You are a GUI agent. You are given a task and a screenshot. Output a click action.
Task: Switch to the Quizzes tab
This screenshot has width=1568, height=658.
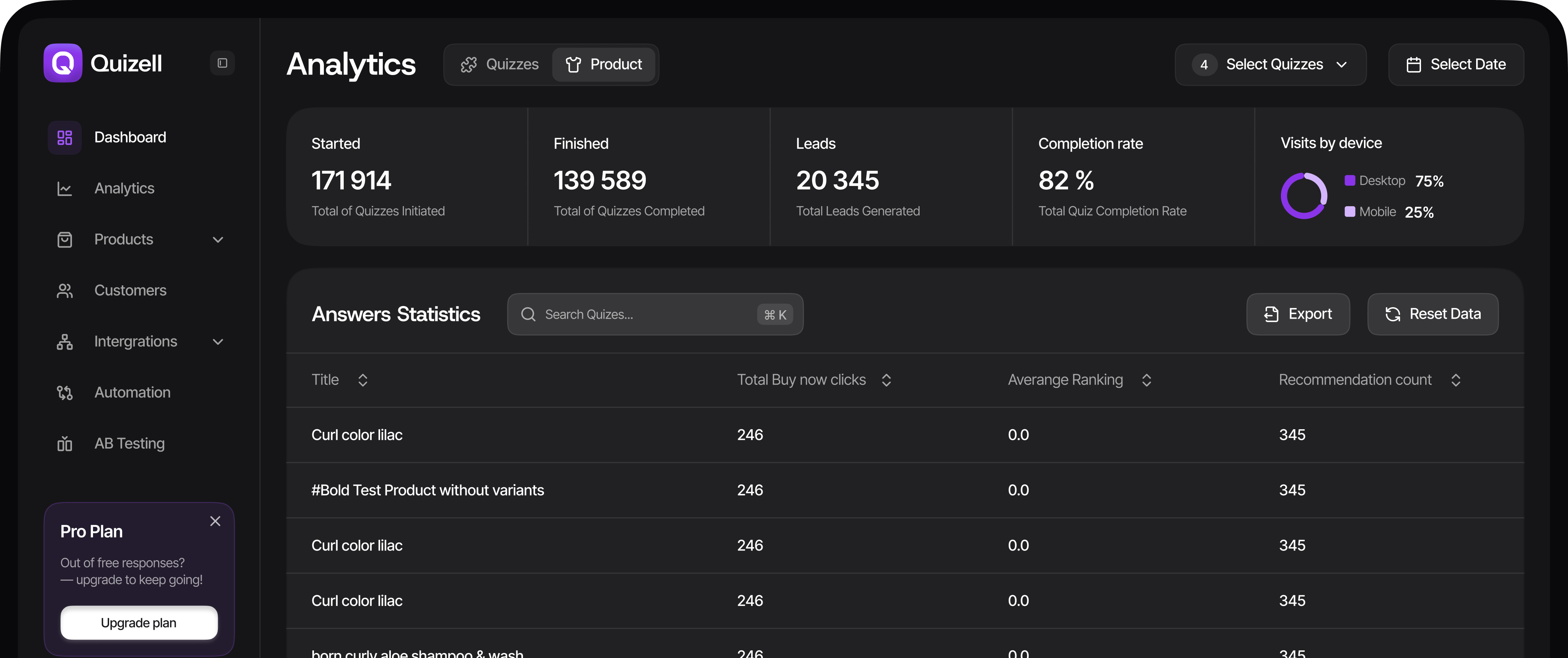click(500, 65)
